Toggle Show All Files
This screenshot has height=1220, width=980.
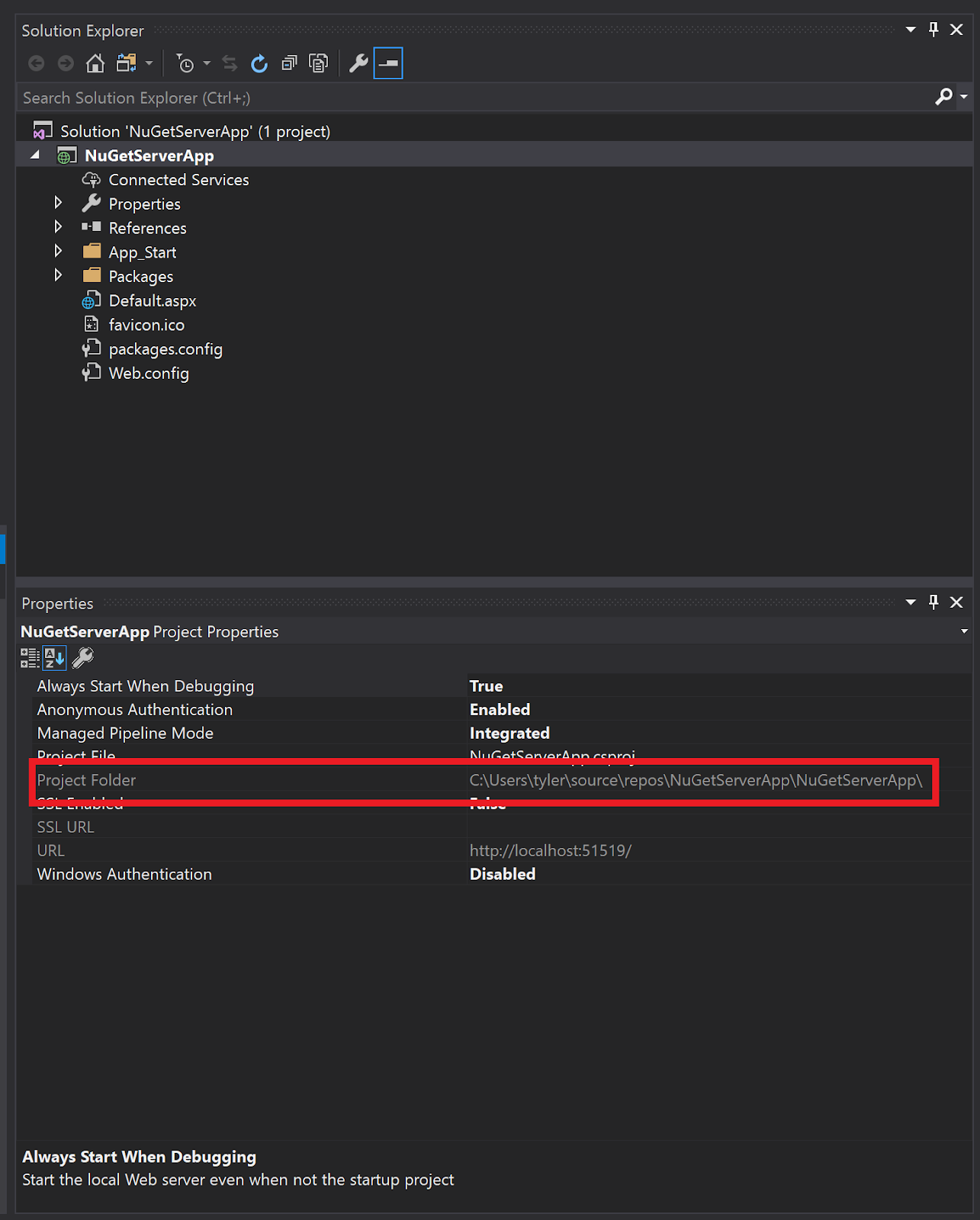[x=319, y=63]
